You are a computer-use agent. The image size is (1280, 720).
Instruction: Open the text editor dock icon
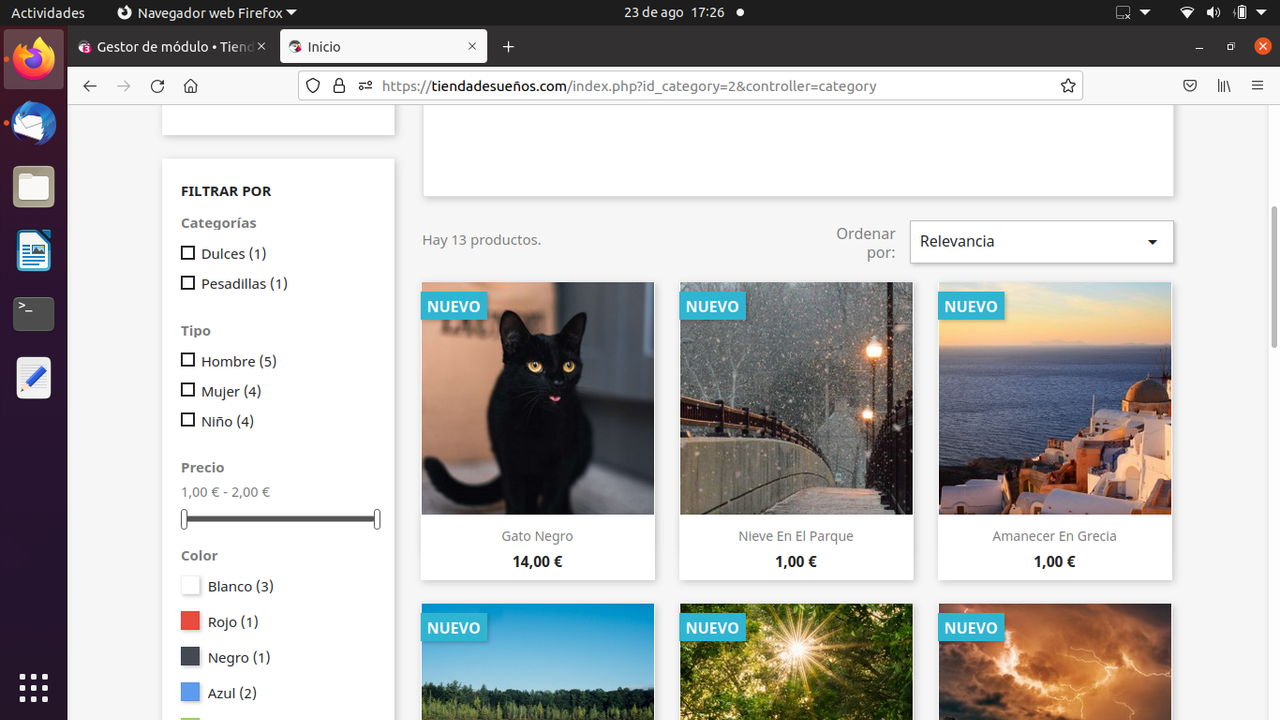(34, 378)
